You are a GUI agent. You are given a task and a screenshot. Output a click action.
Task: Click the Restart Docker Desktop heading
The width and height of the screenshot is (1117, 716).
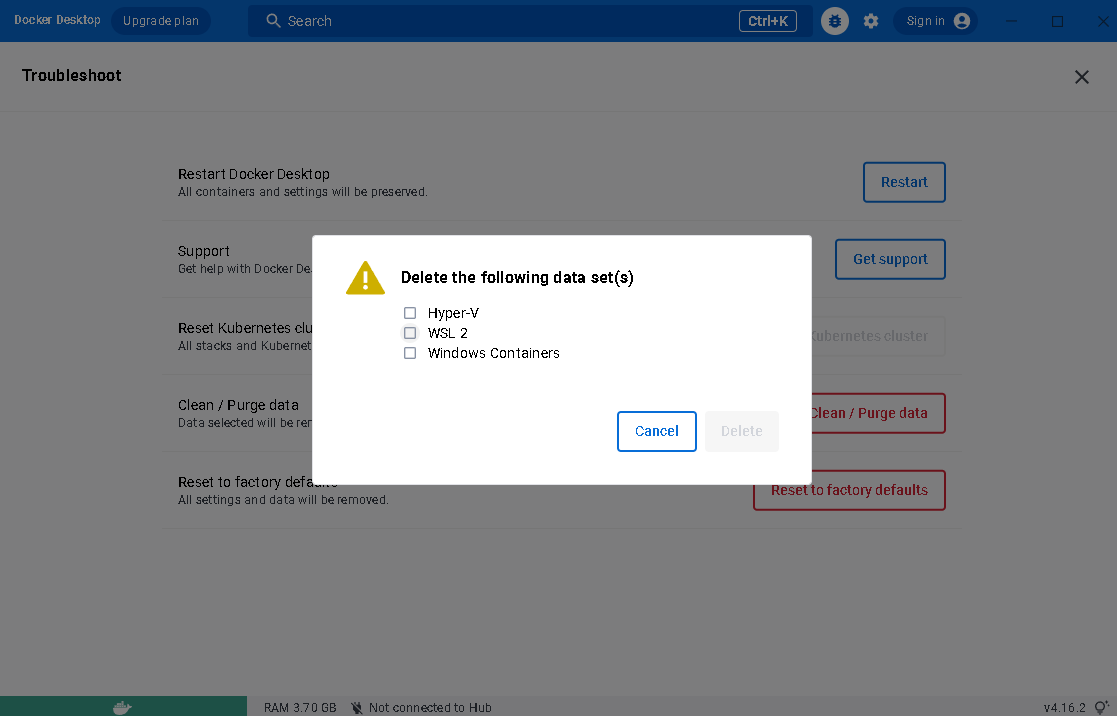point(254,174)
